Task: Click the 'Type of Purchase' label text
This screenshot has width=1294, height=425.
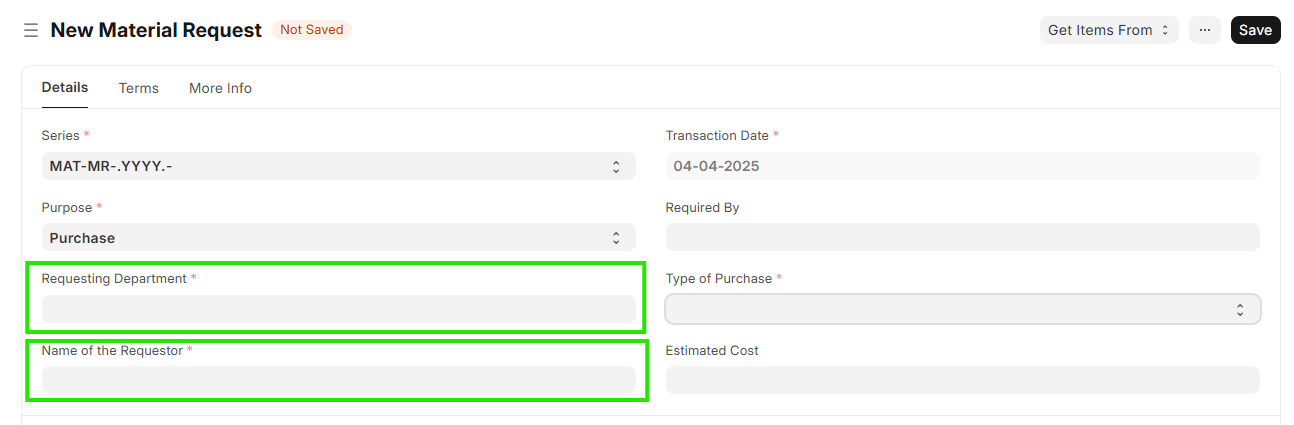Action: point(718,279)
